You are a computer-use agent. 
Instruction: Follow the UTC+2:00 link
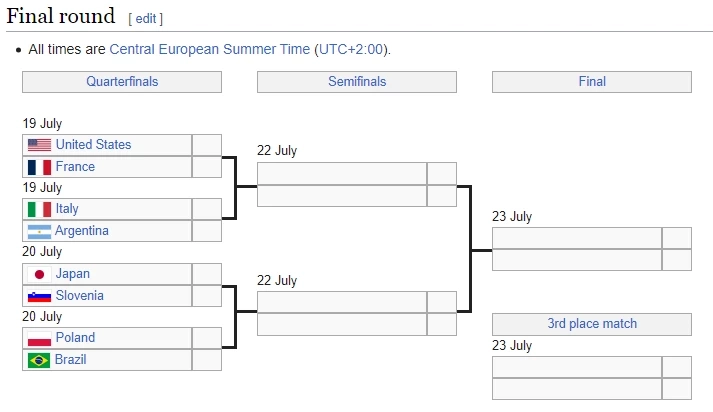351,49
